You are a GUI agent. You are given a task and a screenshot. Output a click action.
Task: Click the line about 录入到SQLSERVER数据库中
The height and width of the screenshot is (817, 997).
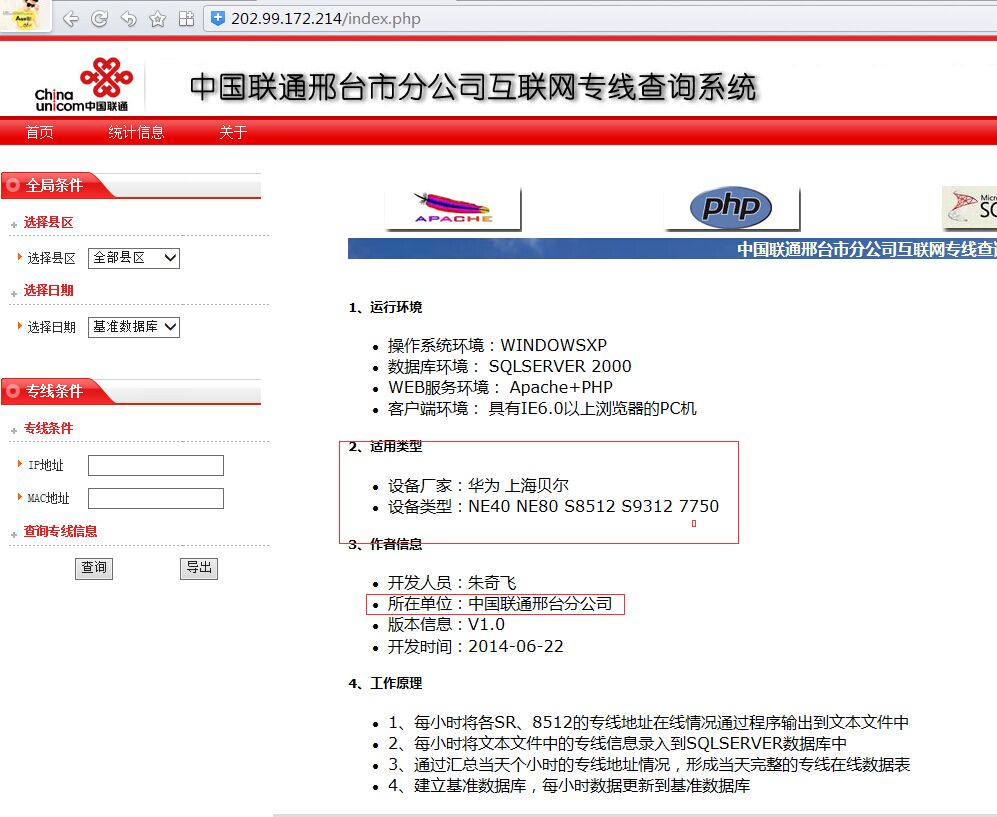(617, 744)
